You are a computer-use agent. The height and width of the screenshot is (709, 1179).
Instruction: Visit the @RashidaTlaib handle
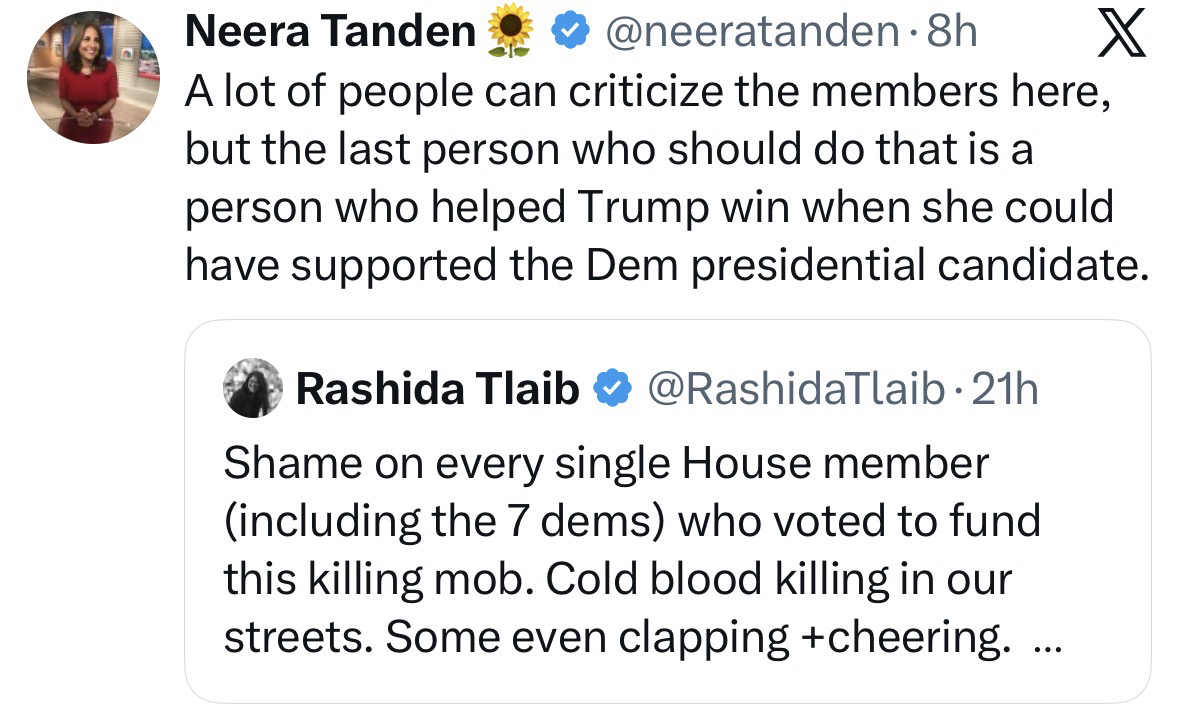tap(795, 388)
